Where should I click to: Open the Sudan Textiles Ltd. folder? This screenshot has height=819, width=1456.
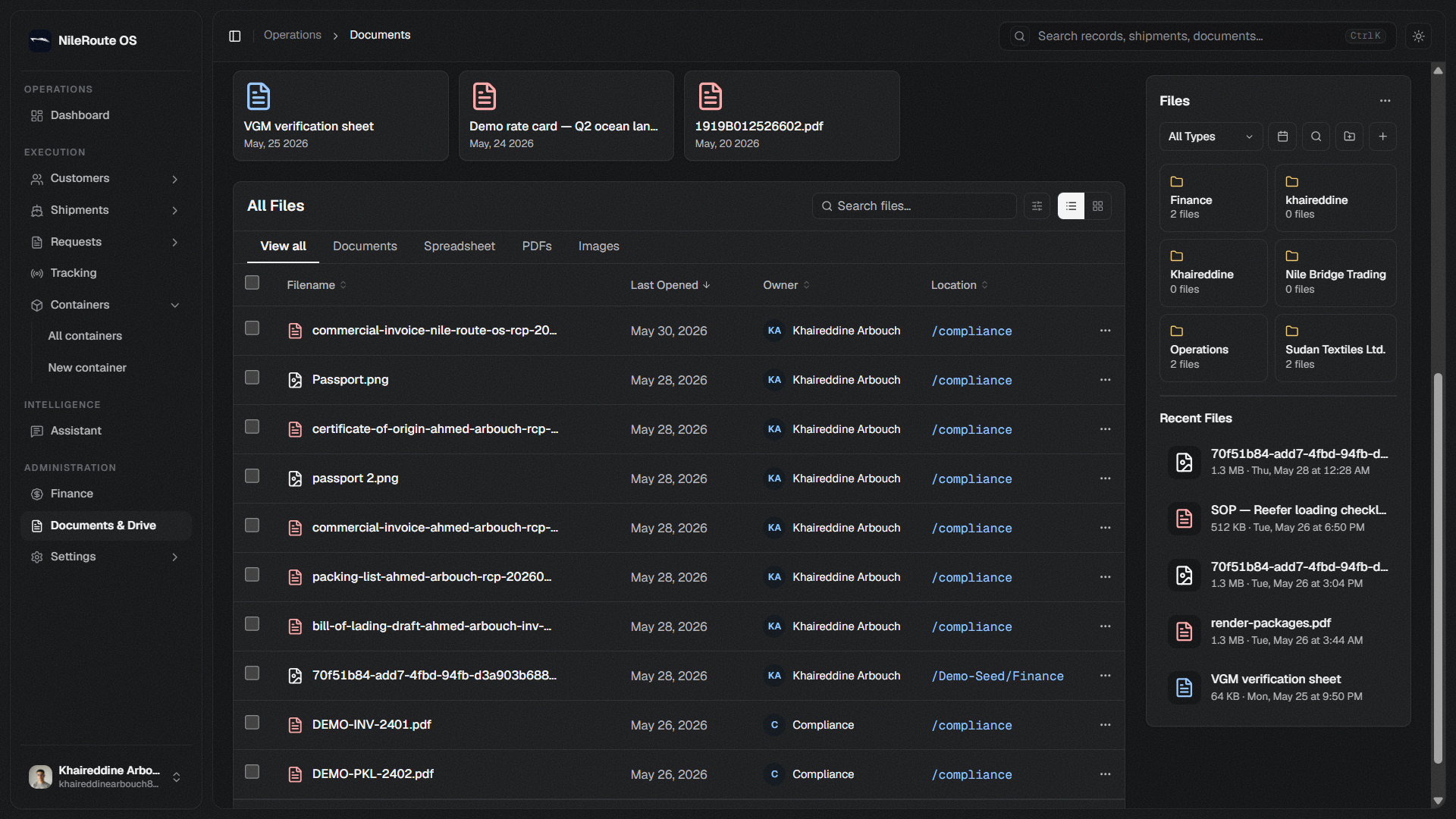1335,348
